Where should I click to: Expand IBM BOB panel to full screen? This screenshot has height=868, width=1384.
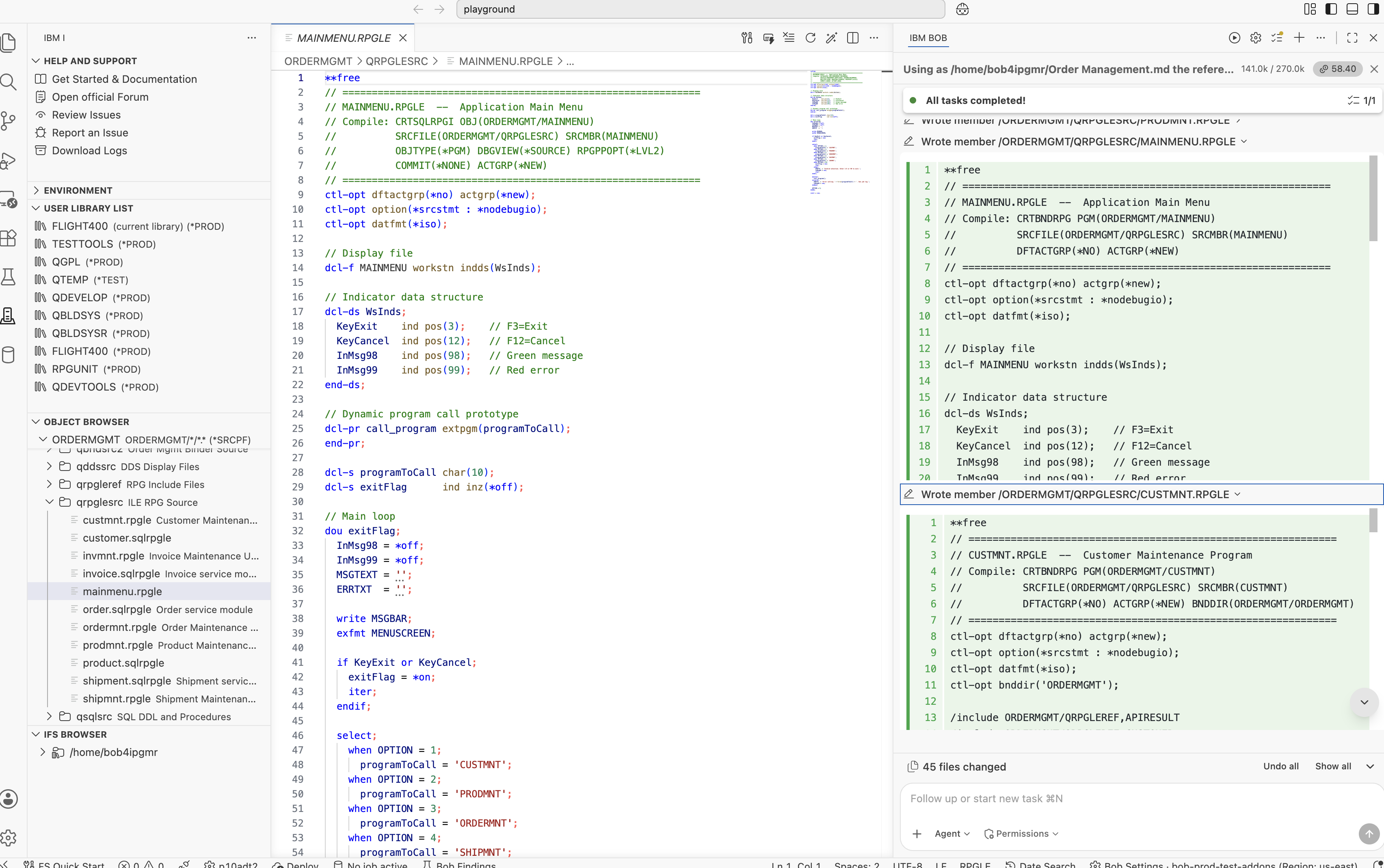click(1352, 38)
